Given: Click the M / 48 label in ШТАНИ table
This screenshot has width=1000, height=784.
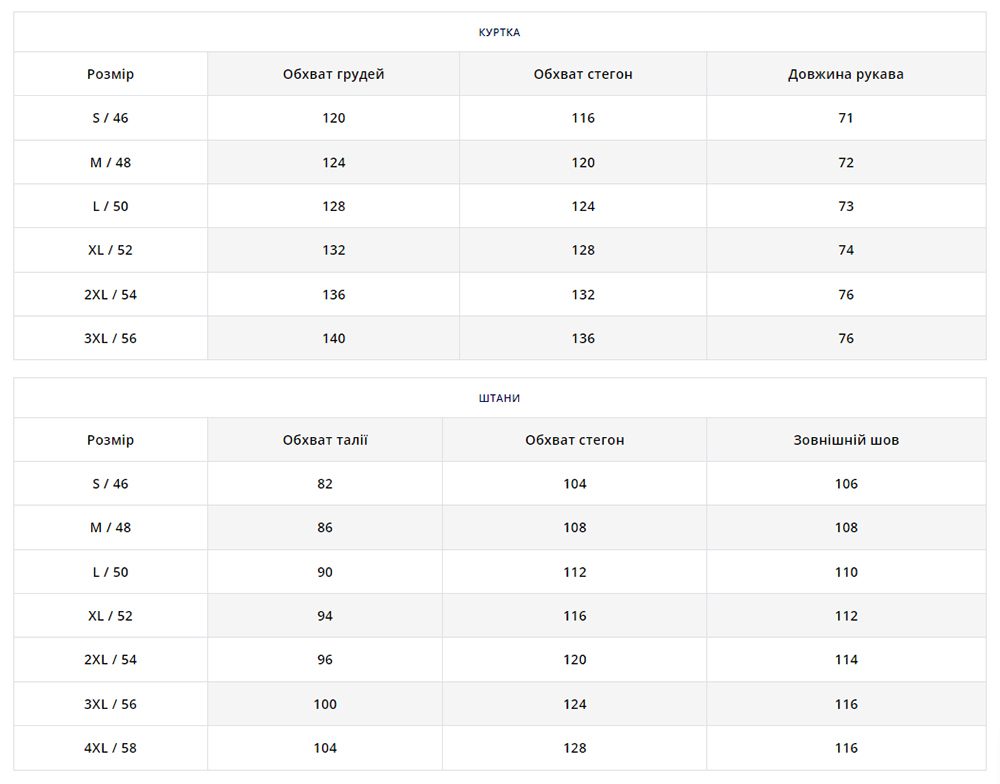Looking at the screenshot, I should click(110, 528).
